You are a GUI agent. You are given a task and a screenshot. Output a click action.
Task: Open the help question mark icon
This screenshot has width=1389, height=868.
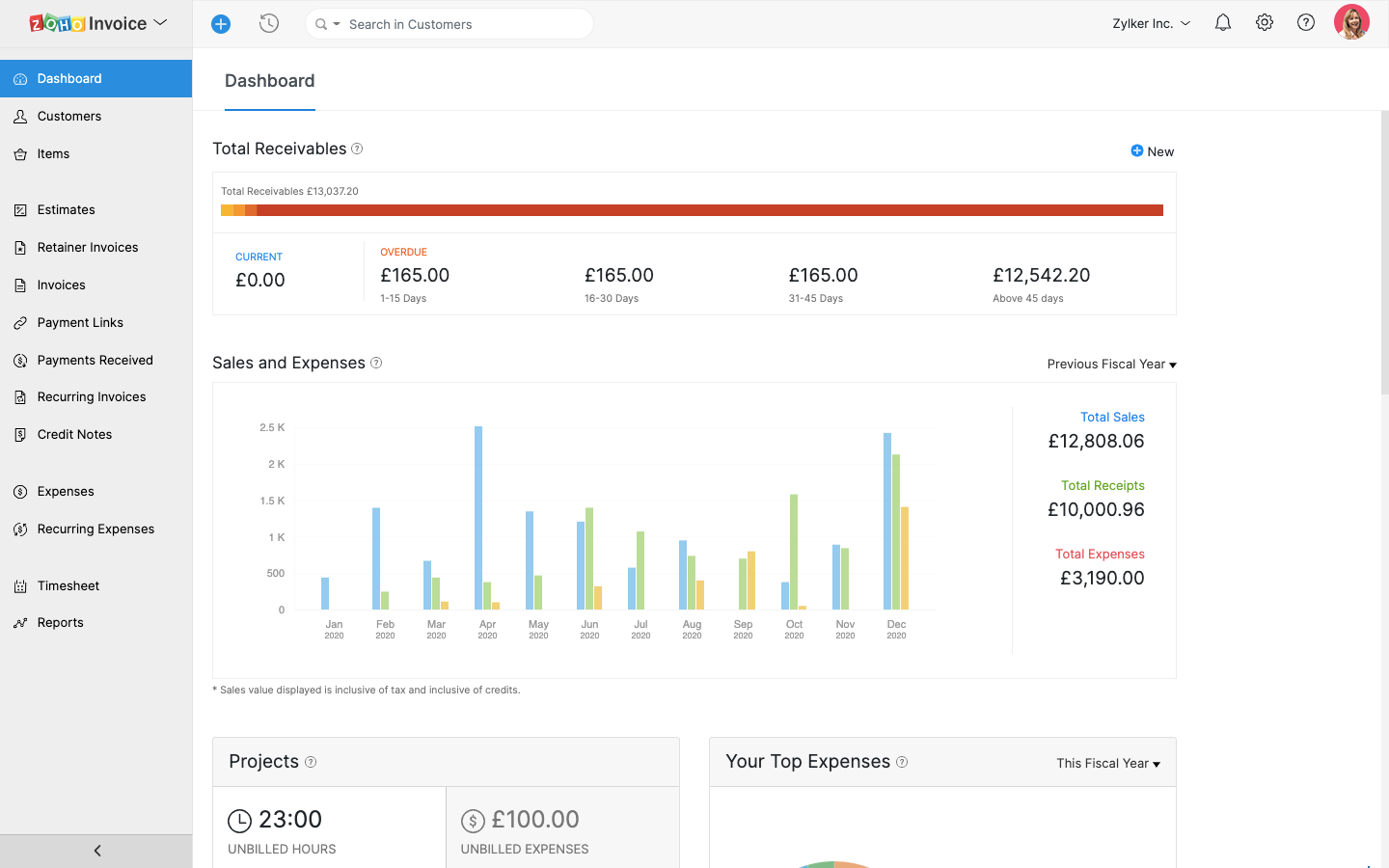pos(1305,21)
